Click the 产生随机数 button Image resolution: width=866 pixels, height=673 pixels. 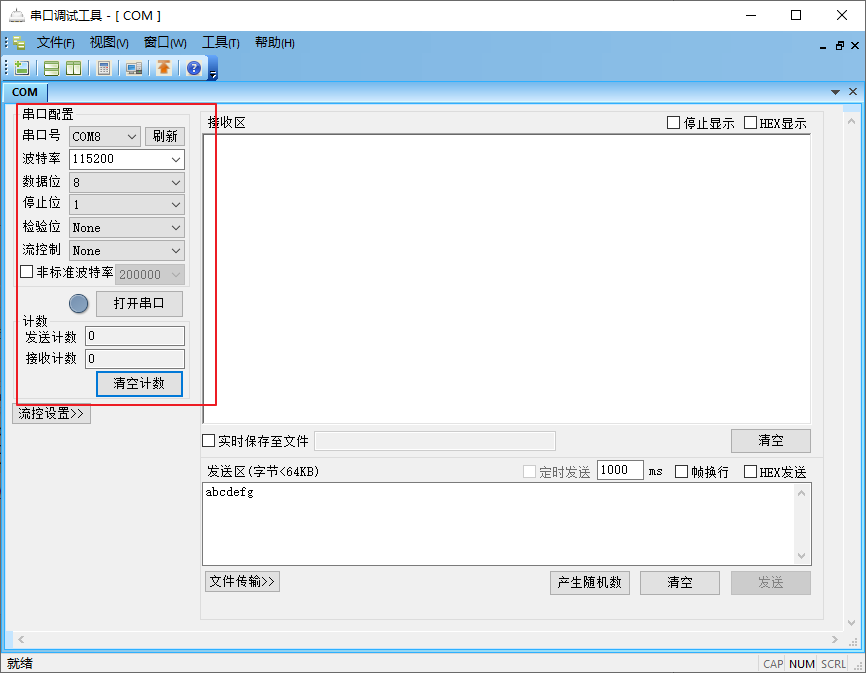589,582
